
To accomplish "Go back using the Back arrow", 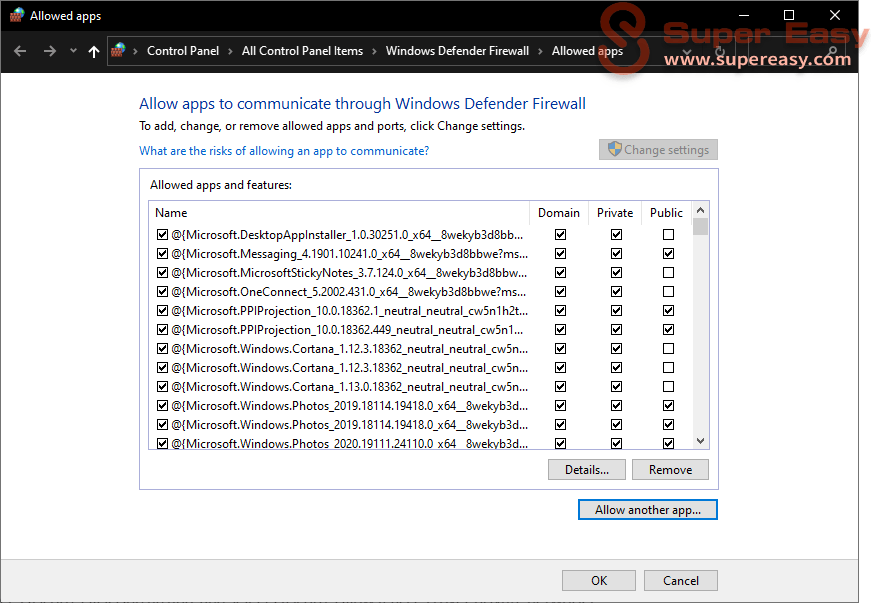I will [x=20, y=51].
